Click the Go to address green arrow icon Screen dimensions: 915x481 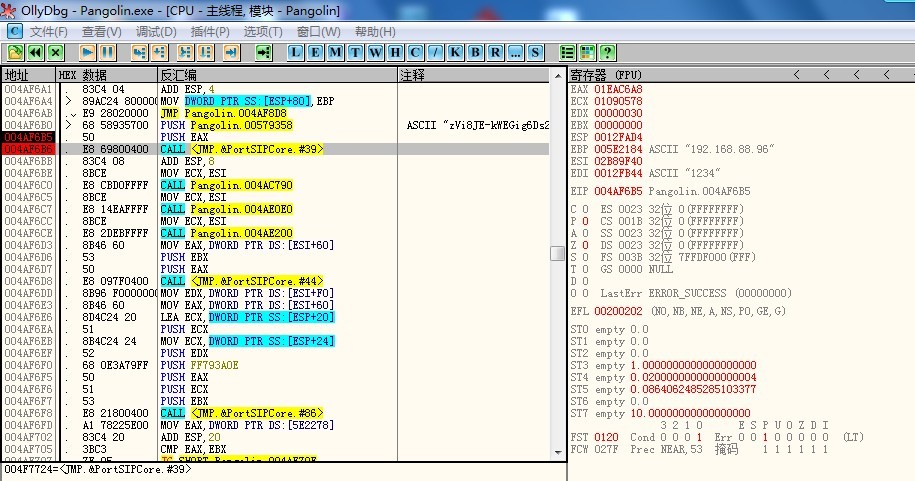[264, 53]
